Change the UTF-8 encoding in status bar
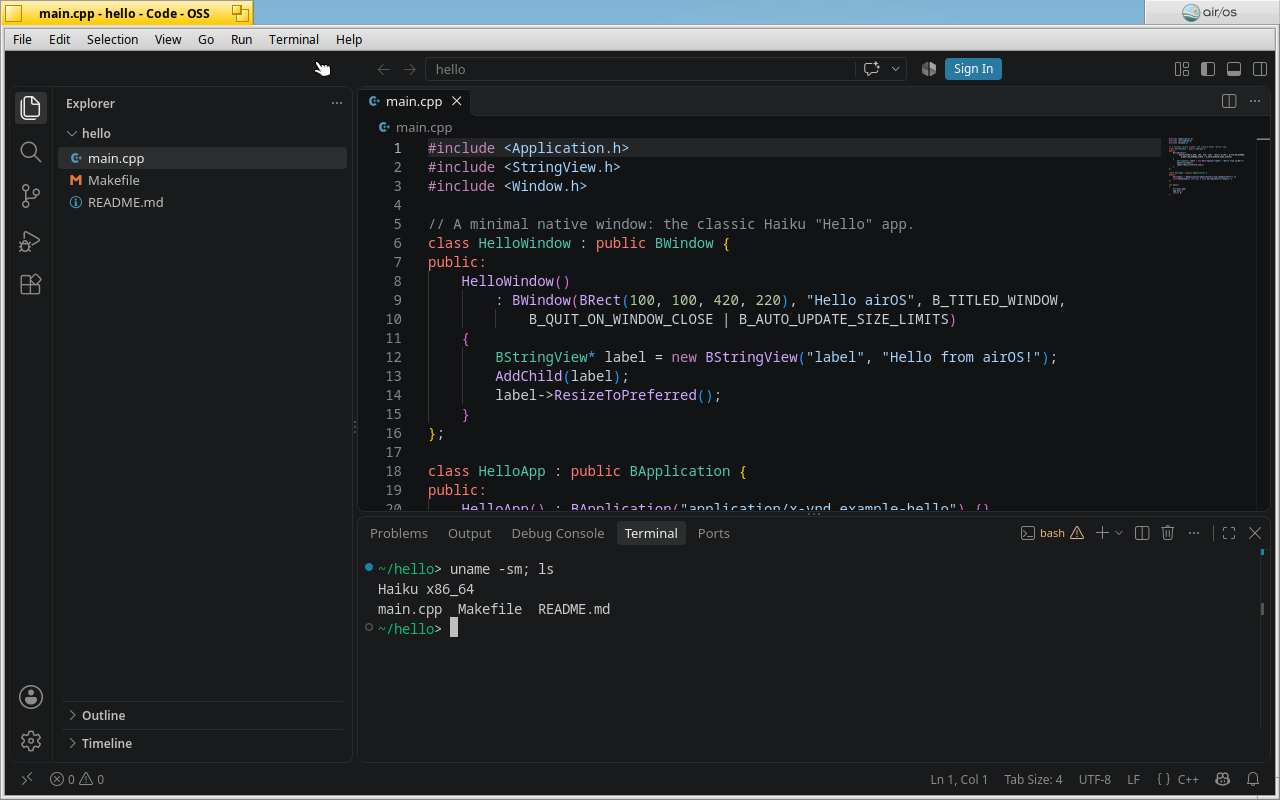 1095,779
